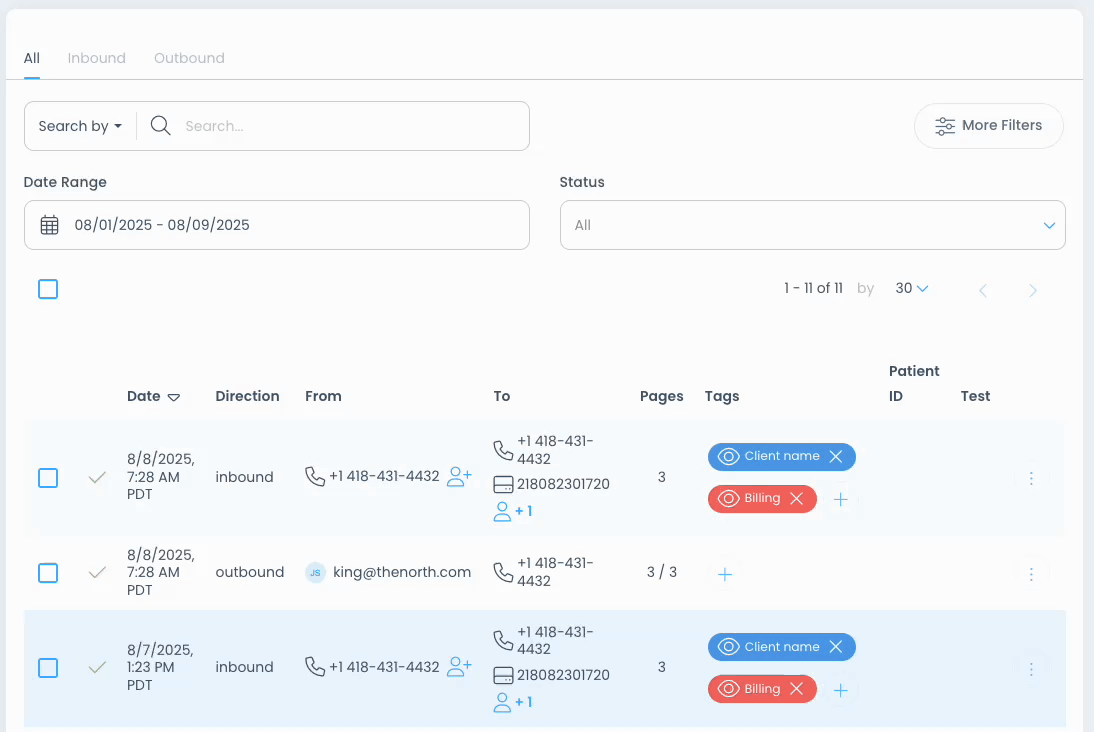Screen dimensions: 1094x732
Task: Click the search magnifier icon
Action: click(160, 126)
